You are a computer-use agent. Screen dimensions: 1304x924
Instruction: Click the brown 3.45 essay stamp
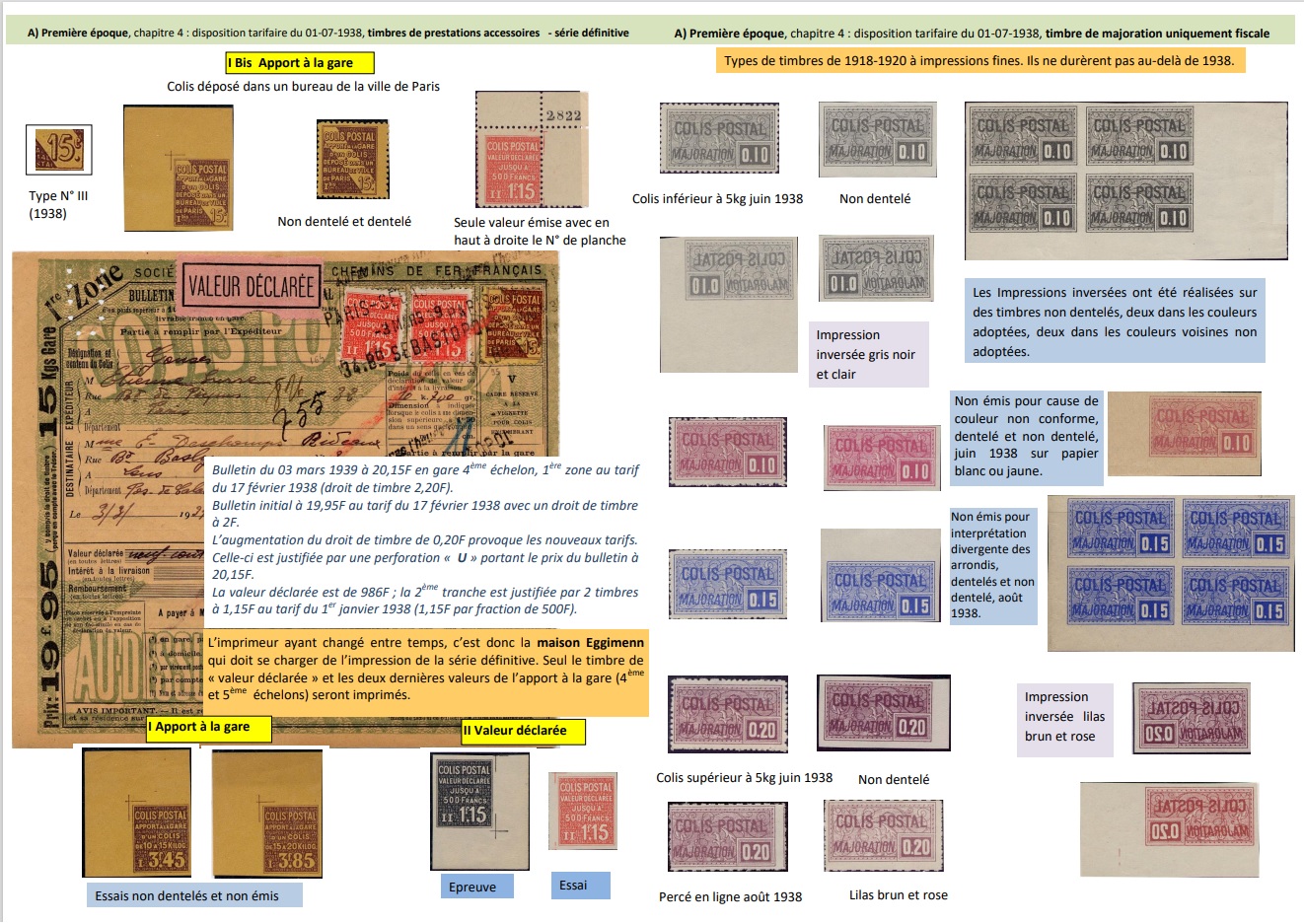click(x=136, y=812)
